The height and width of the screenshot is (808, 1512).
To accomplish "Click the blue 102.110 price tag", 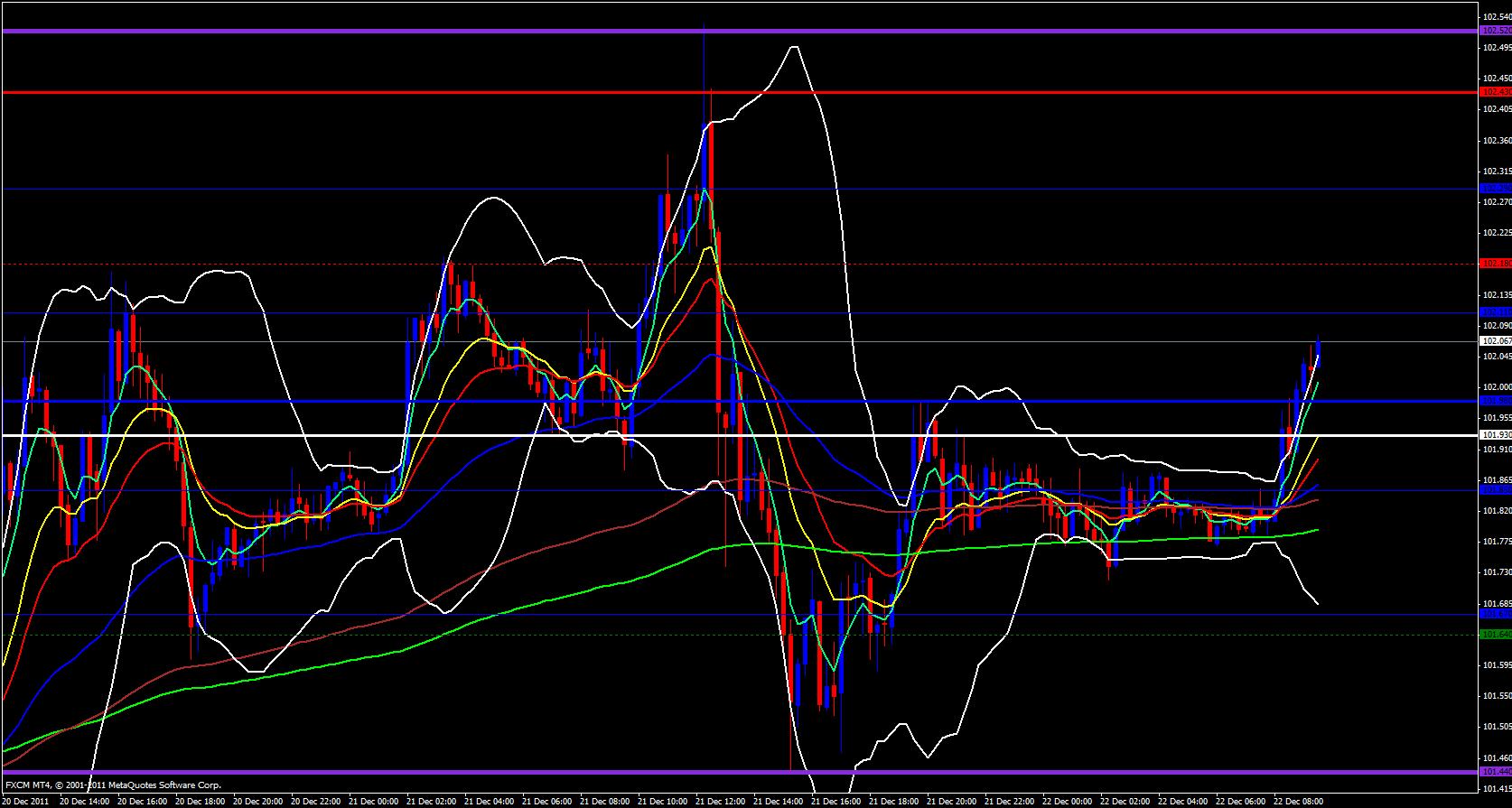I will click(1496, 312).
